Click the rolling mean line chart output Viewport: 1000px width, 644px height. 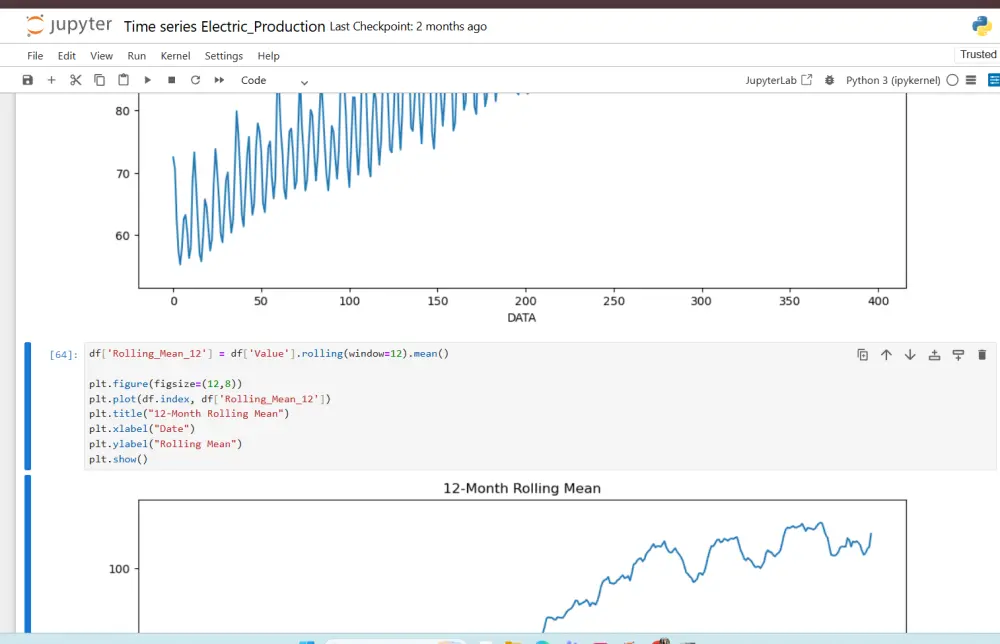522,566
